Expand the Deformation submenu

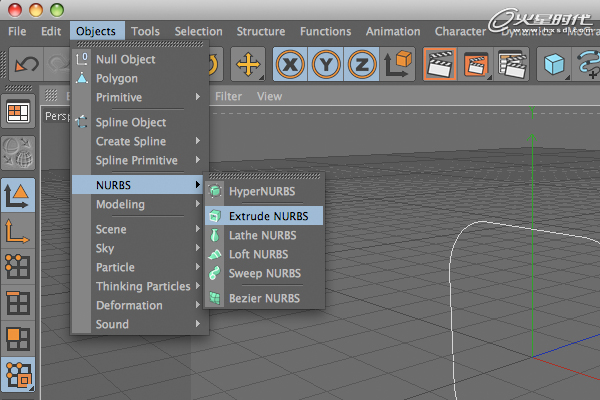(x=139, y=305)
